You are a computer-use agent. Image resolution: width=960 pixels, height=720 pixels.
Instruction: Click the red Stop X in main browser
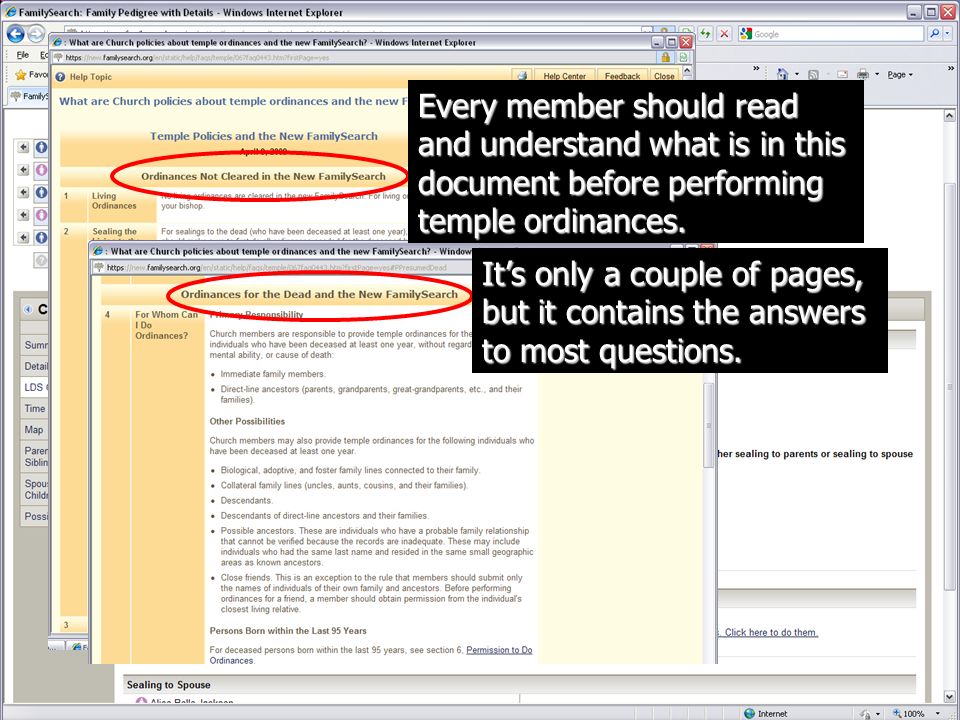724,34
